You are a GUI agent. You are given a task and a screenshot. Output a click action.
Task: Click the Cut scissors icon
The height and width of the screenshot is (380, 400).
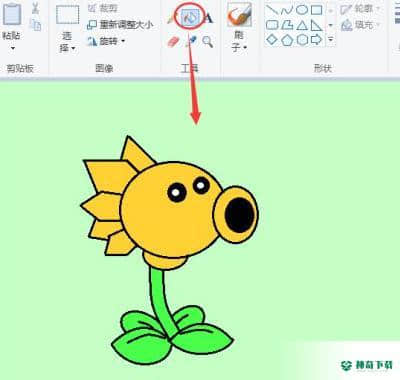35,8
